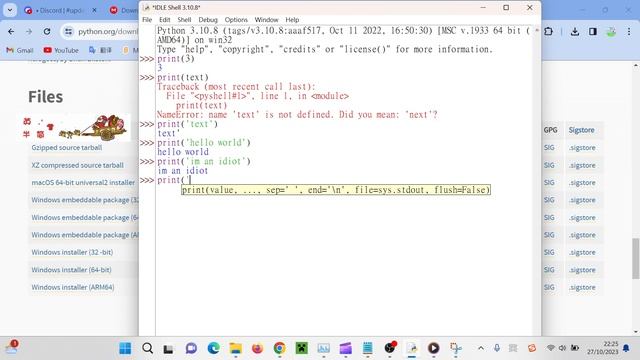Open Chrome downloads icon

tap(575, 31)
